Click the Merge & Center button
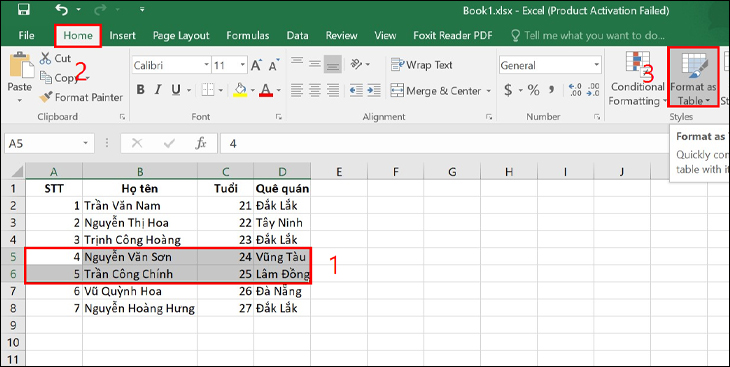This screenshot has width=730, height=367. coord(436,90)
